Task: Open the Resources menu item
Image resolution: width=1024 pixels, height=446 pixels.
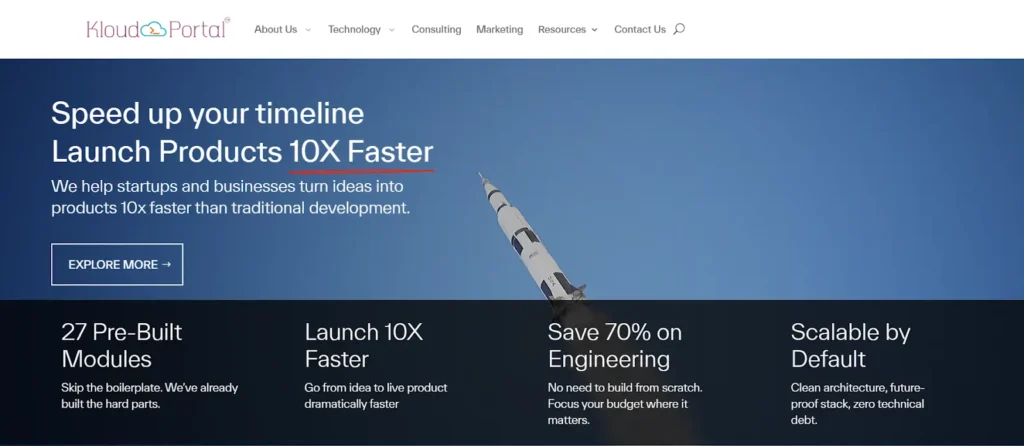Action: (x=562, y=29)
